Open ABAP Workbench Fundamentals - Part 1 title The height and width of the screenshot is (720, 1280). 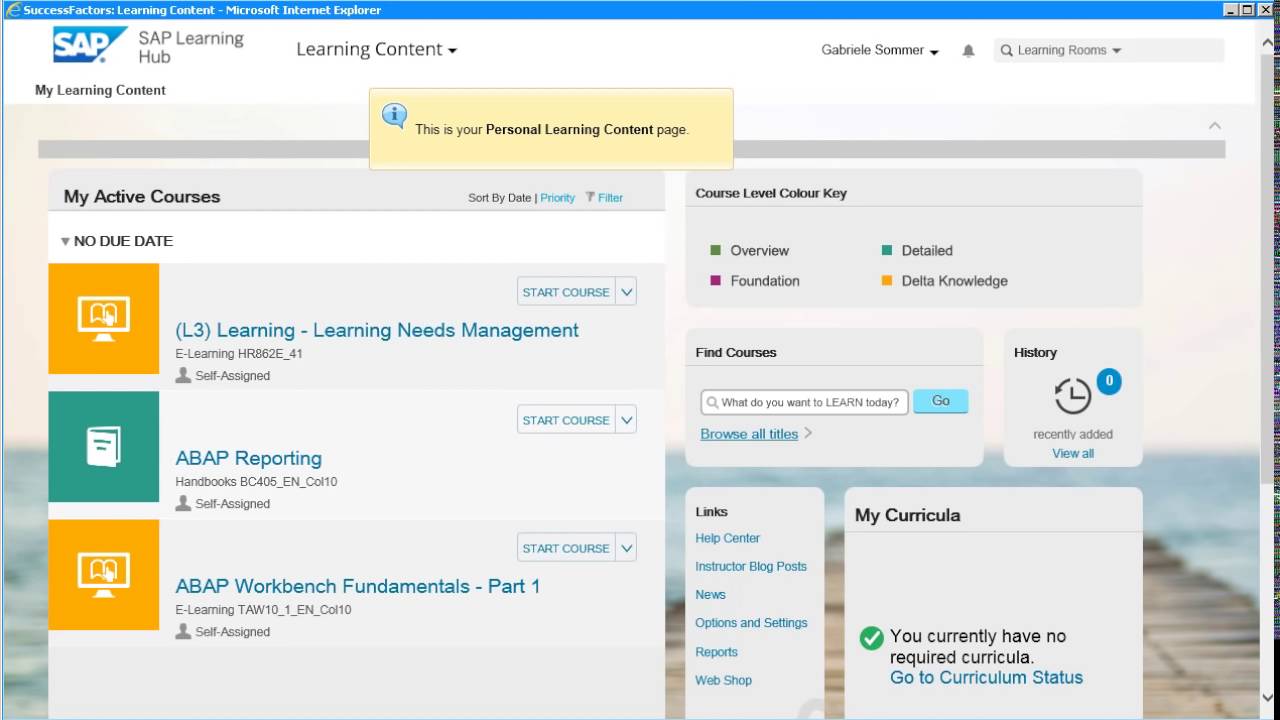tap(358, 586)
